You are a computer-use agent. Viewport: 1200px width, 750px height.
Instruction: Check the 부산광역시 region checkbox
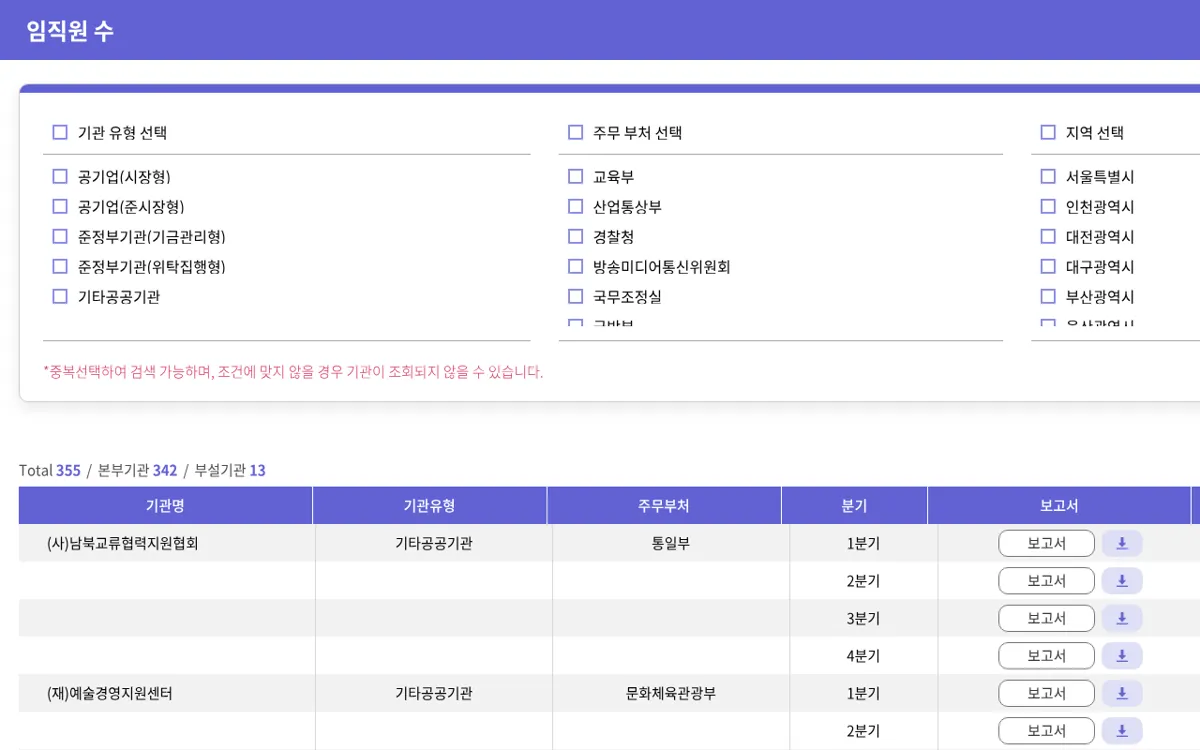click(1048, 297)
